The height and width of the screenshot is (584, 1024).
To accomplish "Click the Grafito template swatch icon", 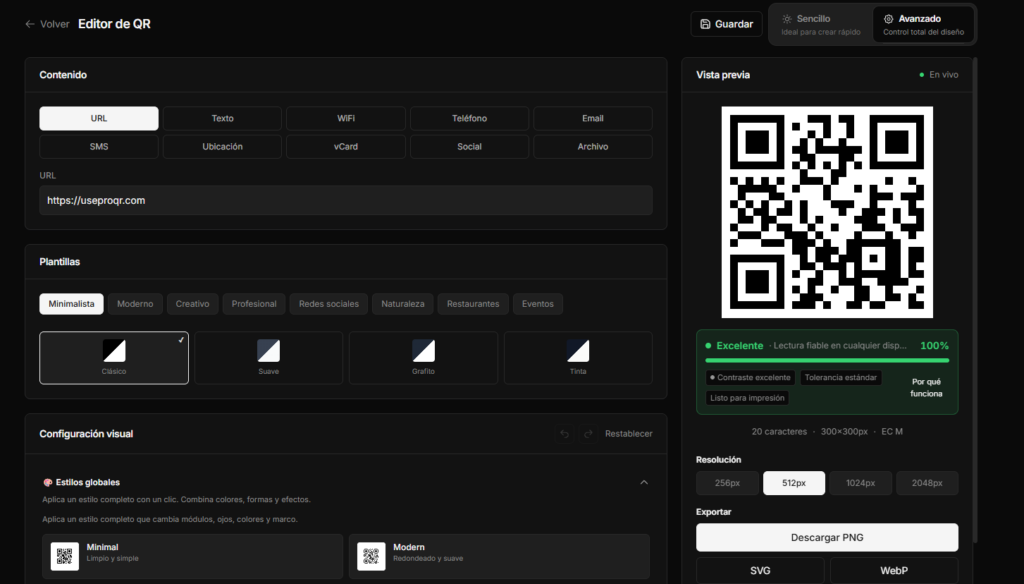I will coord(423,351).
